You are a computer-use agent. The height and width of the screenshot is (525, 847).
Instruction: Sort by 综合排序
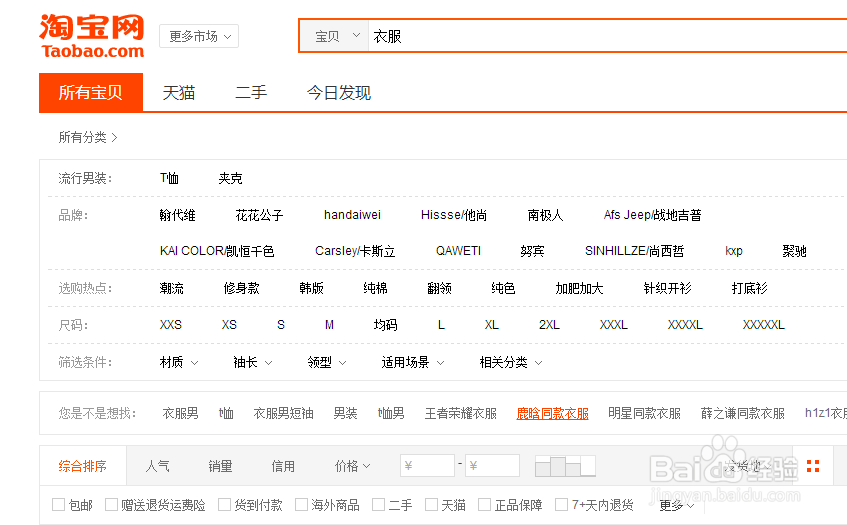point(83,466)
